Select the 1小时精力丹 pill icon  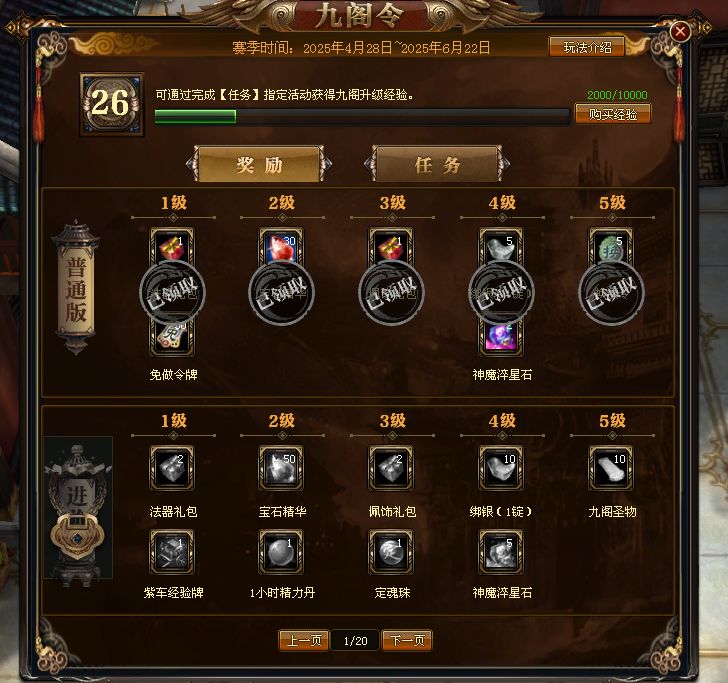(x=281, y=552)
